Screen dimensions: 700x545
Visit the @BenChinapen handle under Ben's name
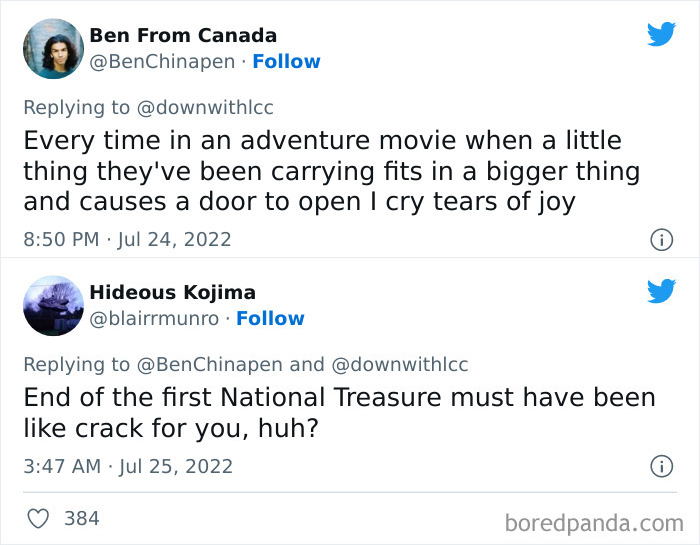coord(162,61)
